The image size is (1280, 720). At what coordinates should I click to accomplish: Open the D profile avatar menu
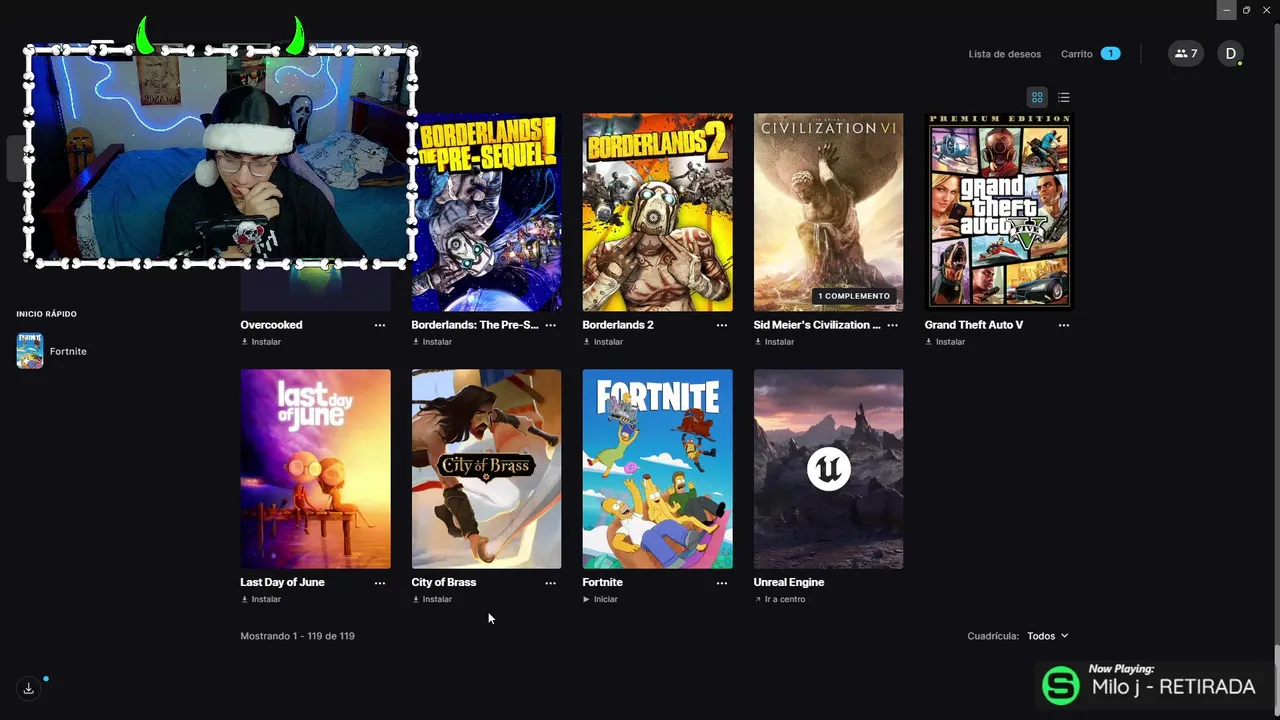click(x=1230, y=54)
